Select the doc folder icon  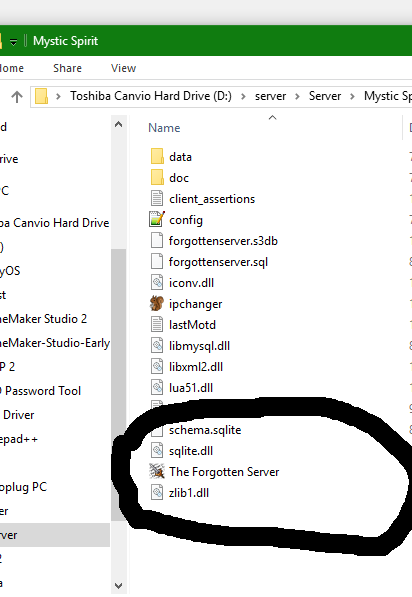pyautogui.click(x=157, y=177)
